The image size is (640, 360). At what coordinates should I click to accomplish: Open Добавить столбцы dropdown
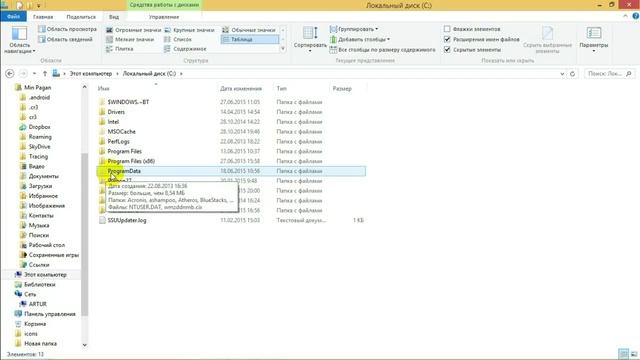(360, 39)
